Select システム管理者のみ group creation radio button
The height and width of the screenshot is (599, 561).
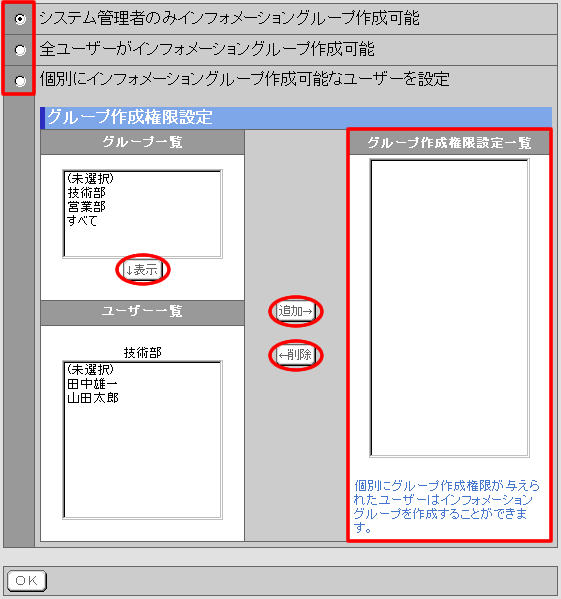point(20,19)
